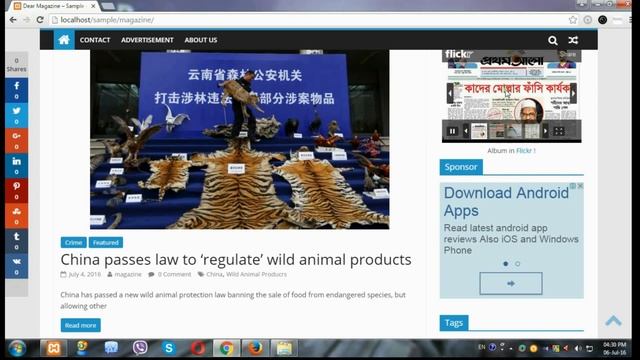Open the ADVERTISEMENT menu item
Screen dimensions: 640x360
click(x=147, y=40)
